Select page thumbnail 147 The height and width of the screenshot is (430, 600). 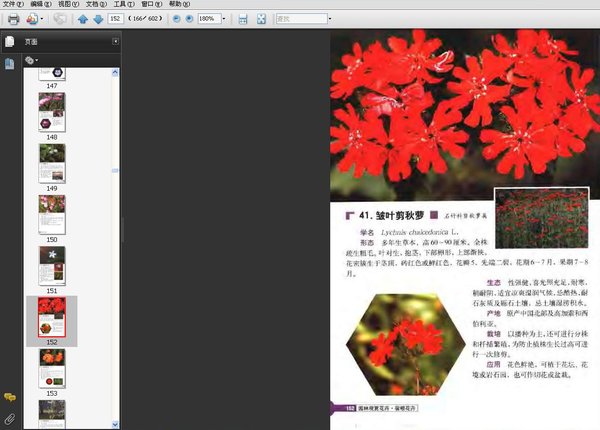pyautogui.click(x=52, y=74)
